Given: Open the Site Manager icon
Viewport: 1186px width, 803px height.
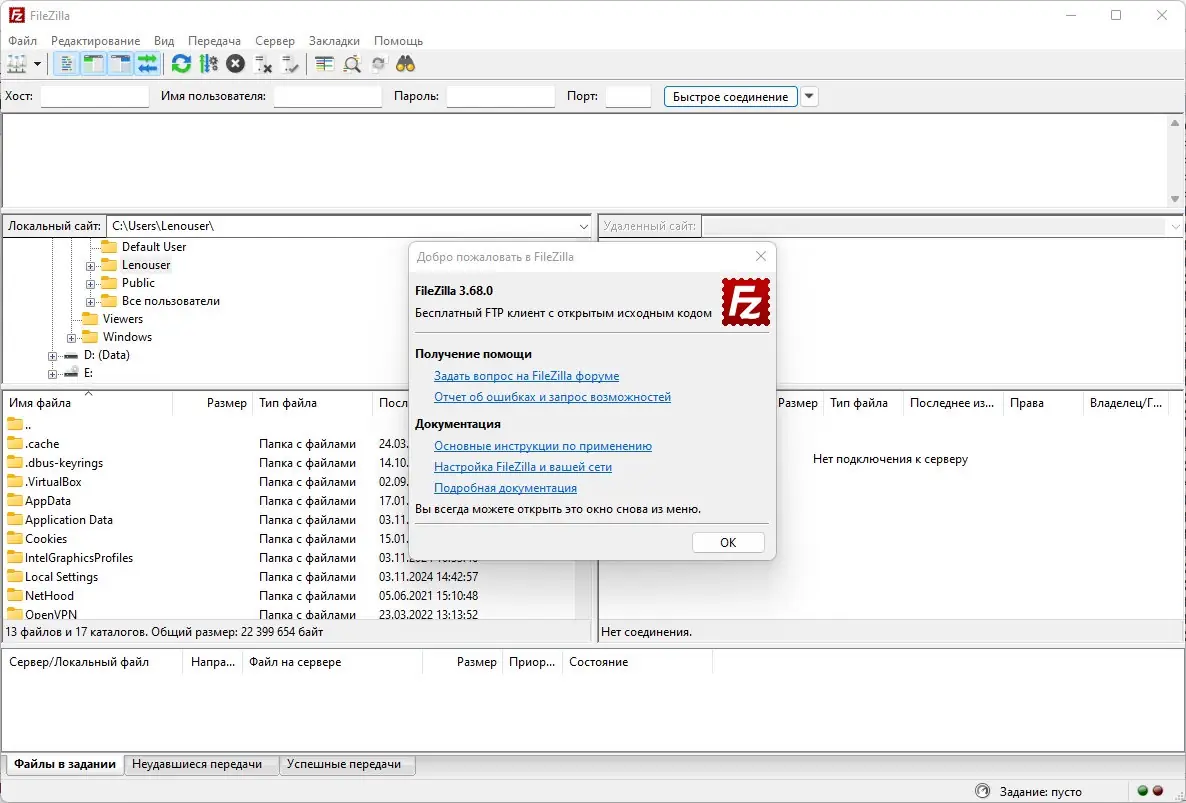Looking at the screenshot, I should [x=17, y=64].
